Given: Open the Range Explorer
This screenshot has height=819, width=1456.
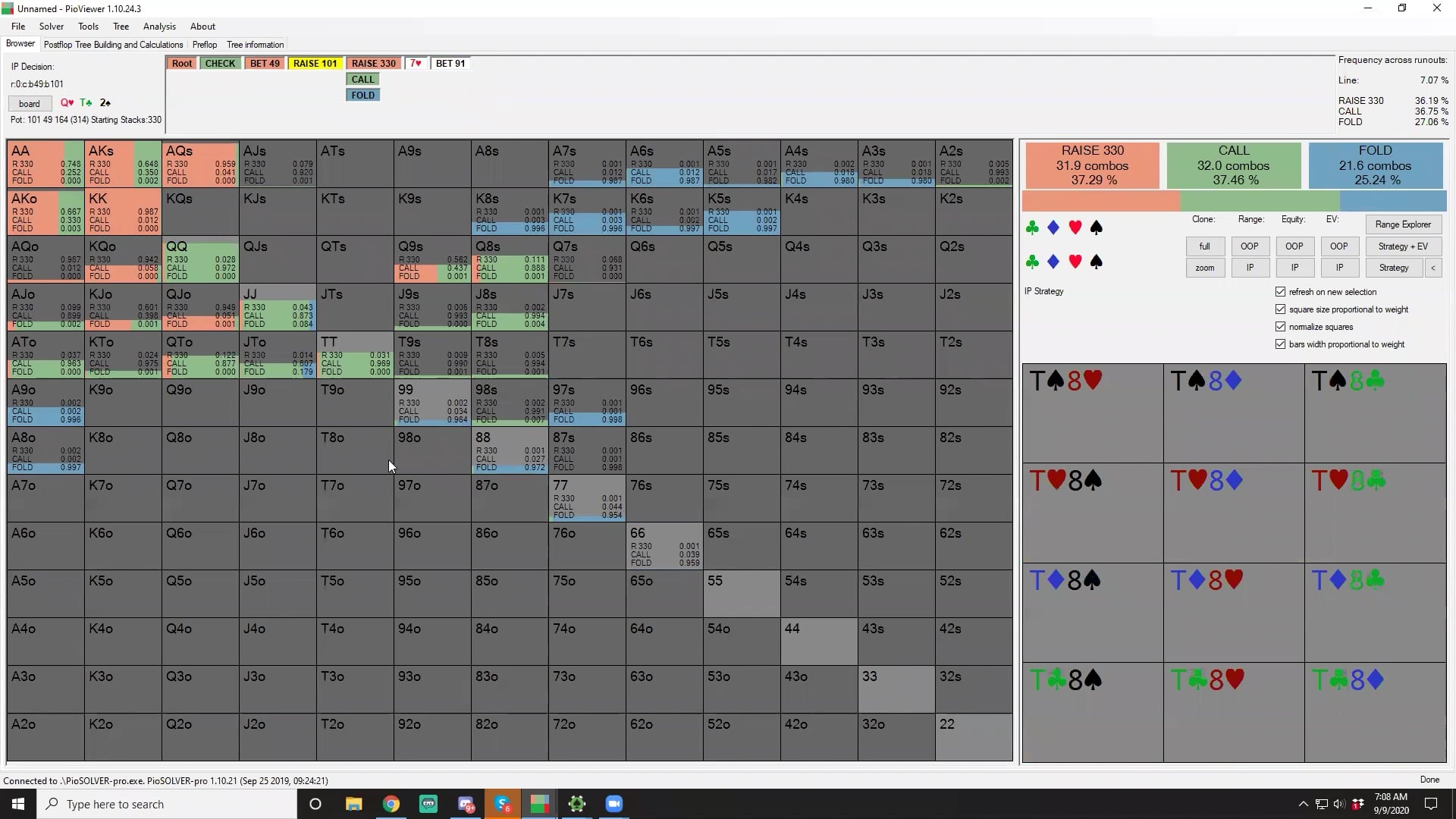Looking at the screenshot, I should tap(1402, 224).
